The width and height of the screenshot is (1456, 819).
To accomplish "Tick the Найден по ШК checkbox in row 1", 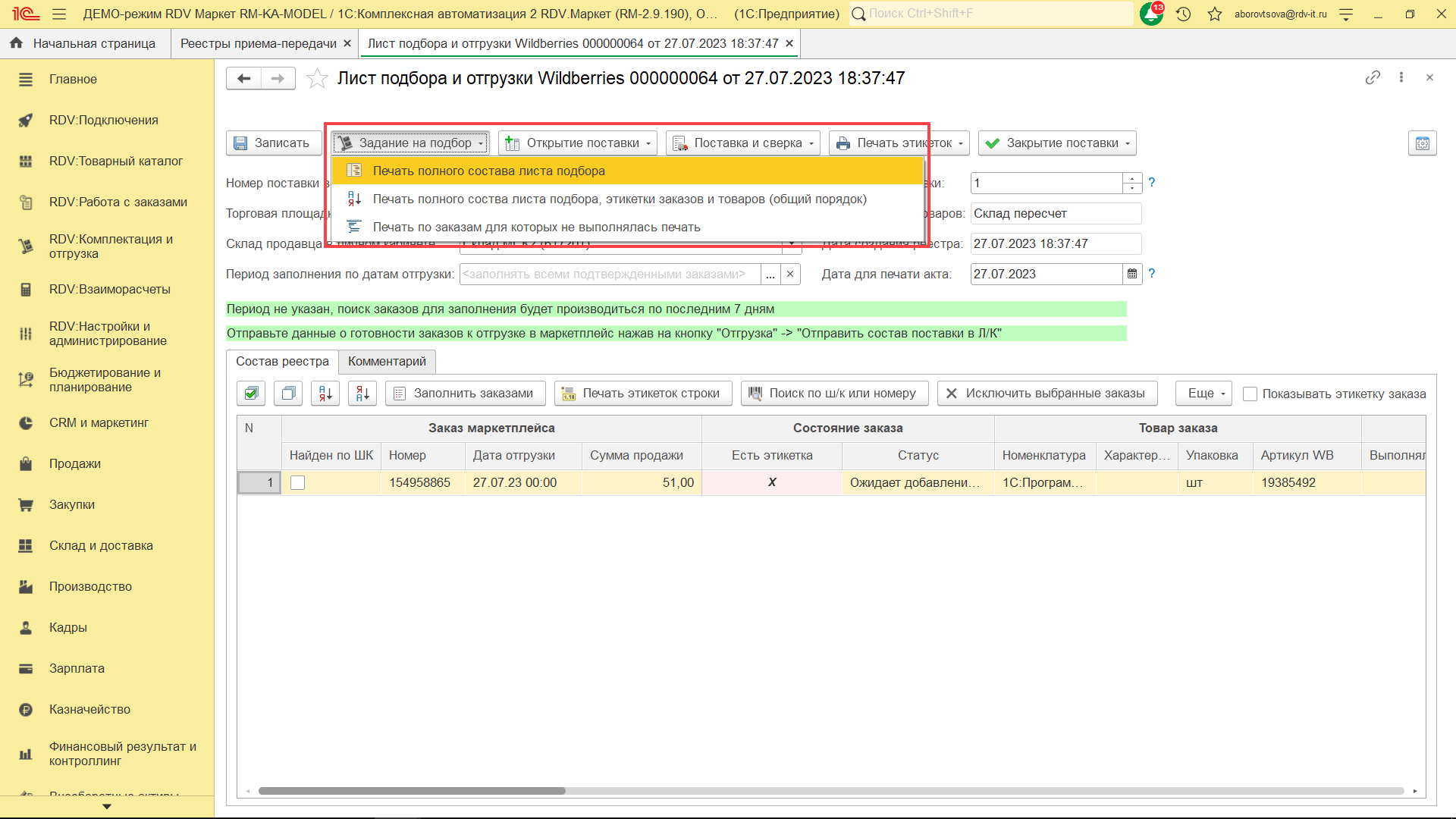I will (298, 482).
